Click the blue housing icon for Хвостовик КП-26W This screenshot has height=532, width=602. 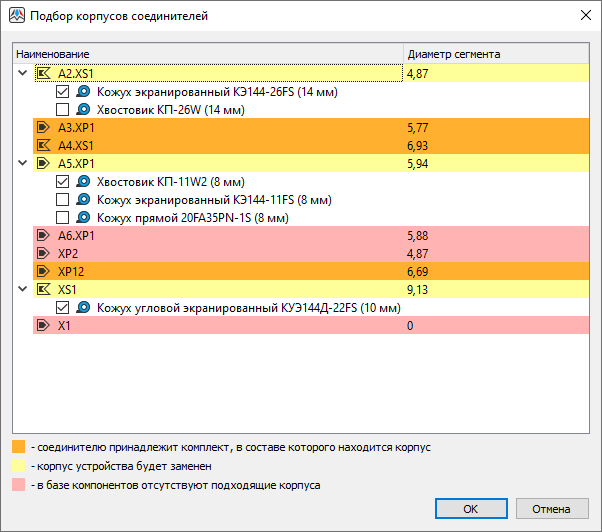click(84, 109)
